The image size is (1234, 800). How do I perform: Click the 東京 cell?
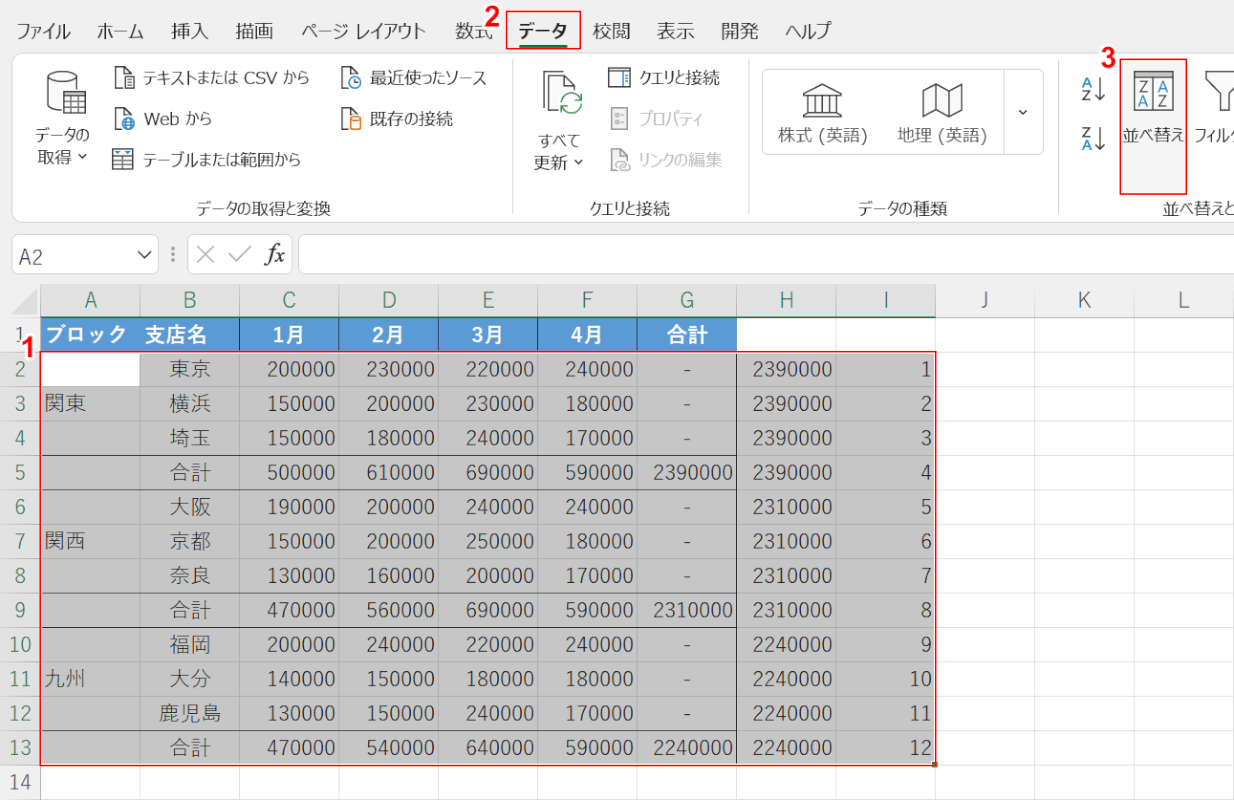coord(190,369)
